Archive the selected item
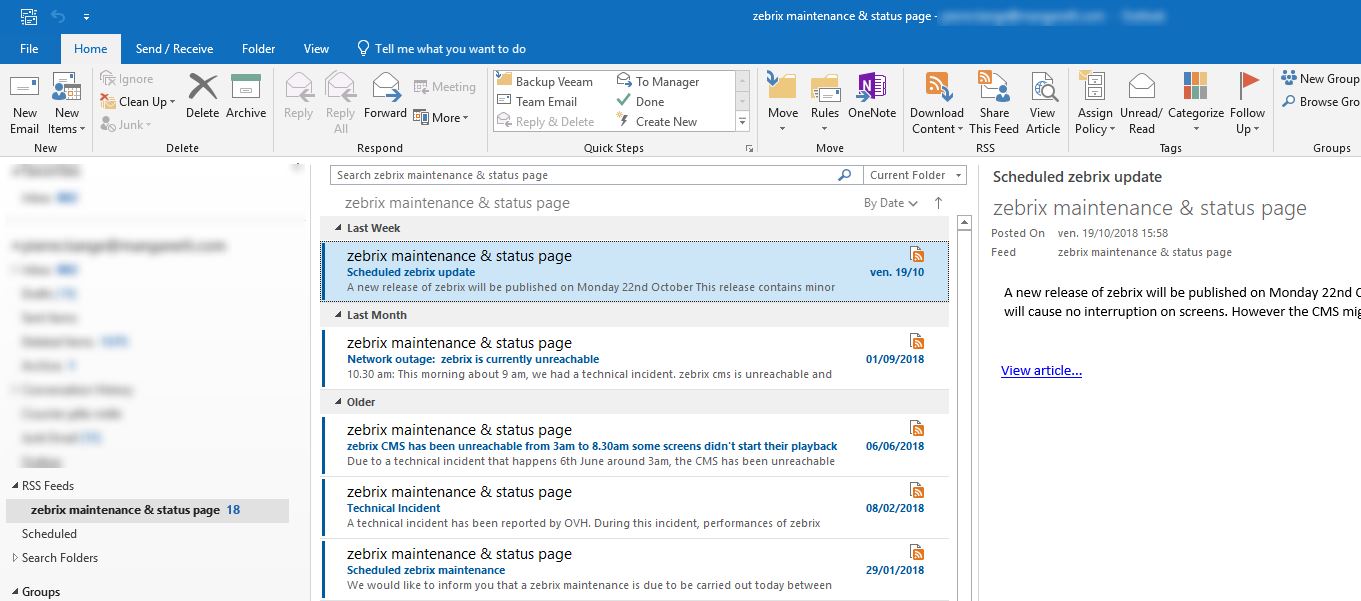The height and width of the screenshot is (601, 1361). click(246, 97)
